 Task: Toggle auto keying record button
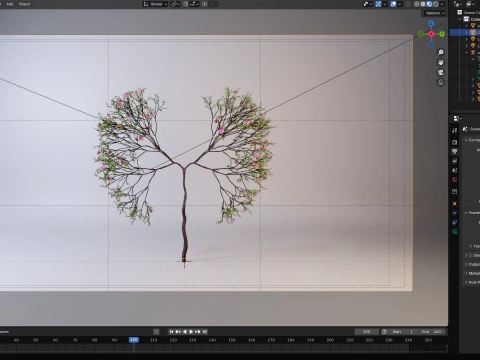(x=156, y=331)
